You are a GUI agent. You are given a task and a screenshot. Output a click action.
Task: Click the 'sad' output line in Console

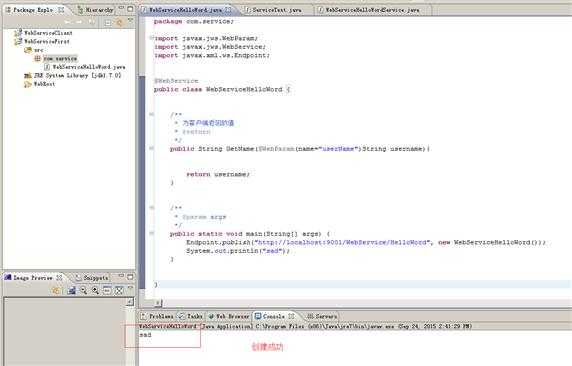145,335
